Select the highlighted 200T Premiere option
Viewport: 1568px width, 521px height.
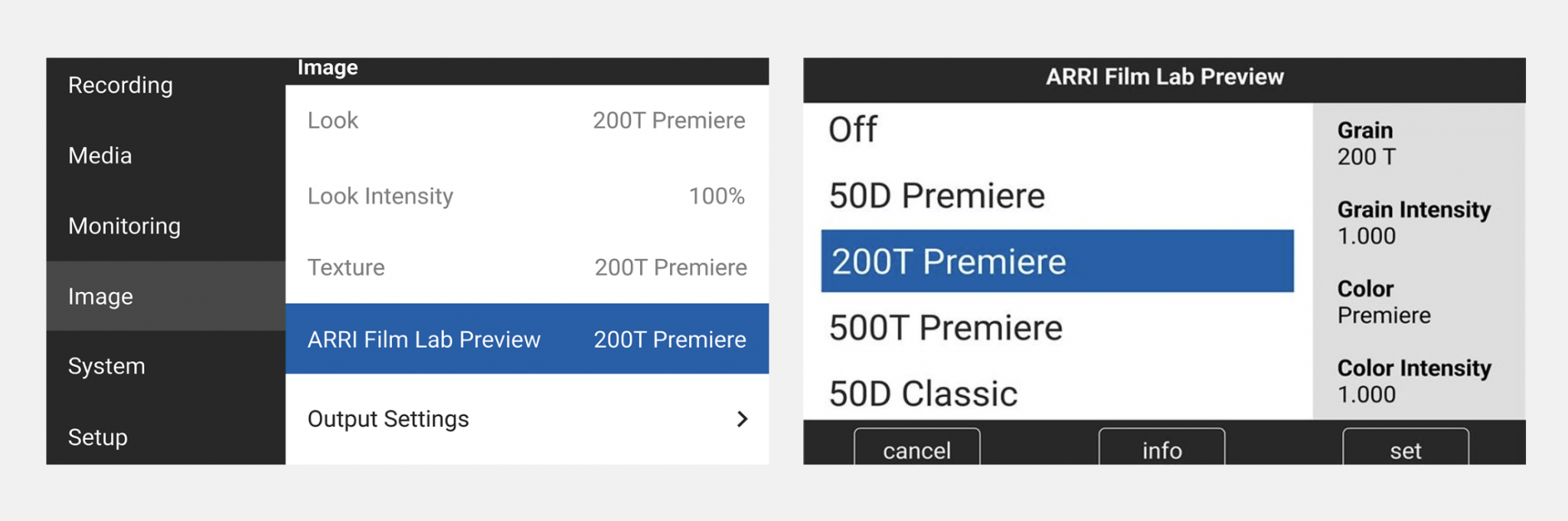(1057, 261)
